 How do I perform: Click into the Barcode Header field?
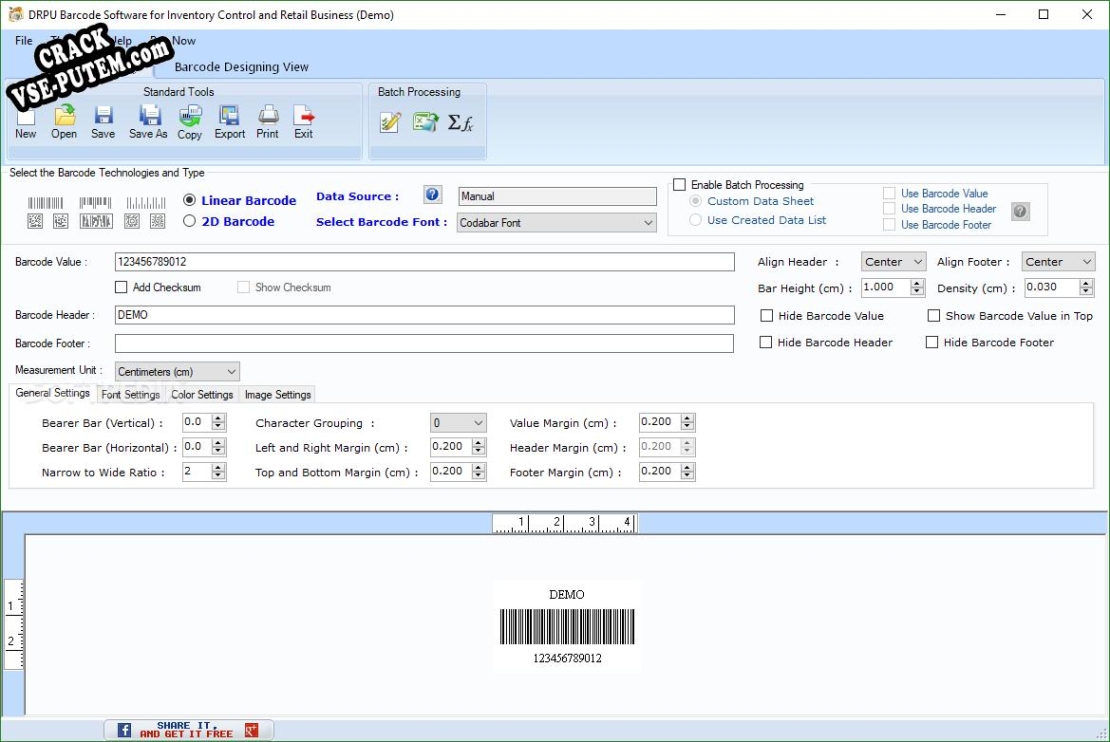click(x=425, y=315)
